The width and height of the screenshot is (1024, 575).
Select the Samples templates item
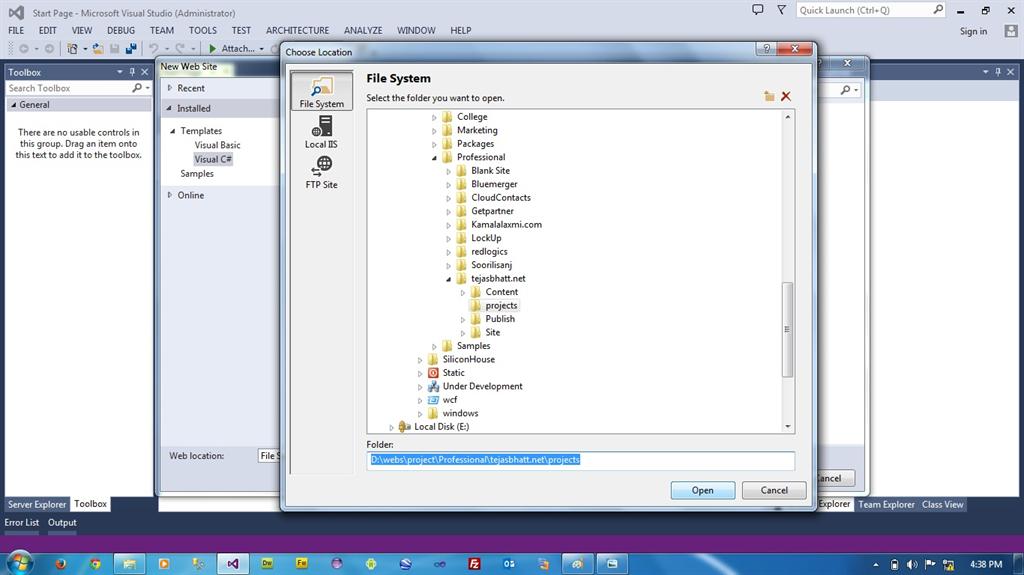(197, 174)
